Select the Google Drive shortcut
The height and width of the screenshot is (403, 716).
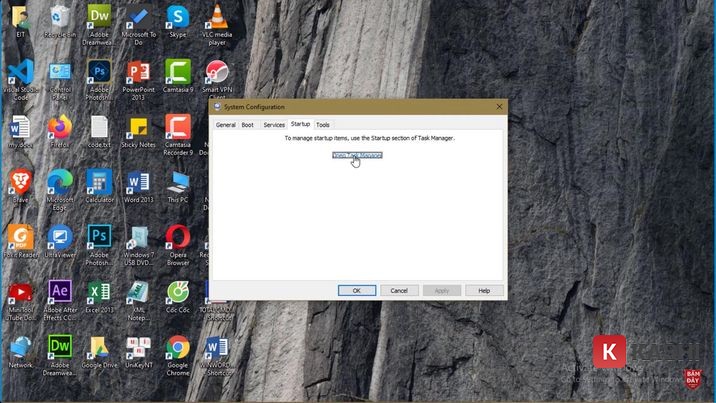[99, 351]
